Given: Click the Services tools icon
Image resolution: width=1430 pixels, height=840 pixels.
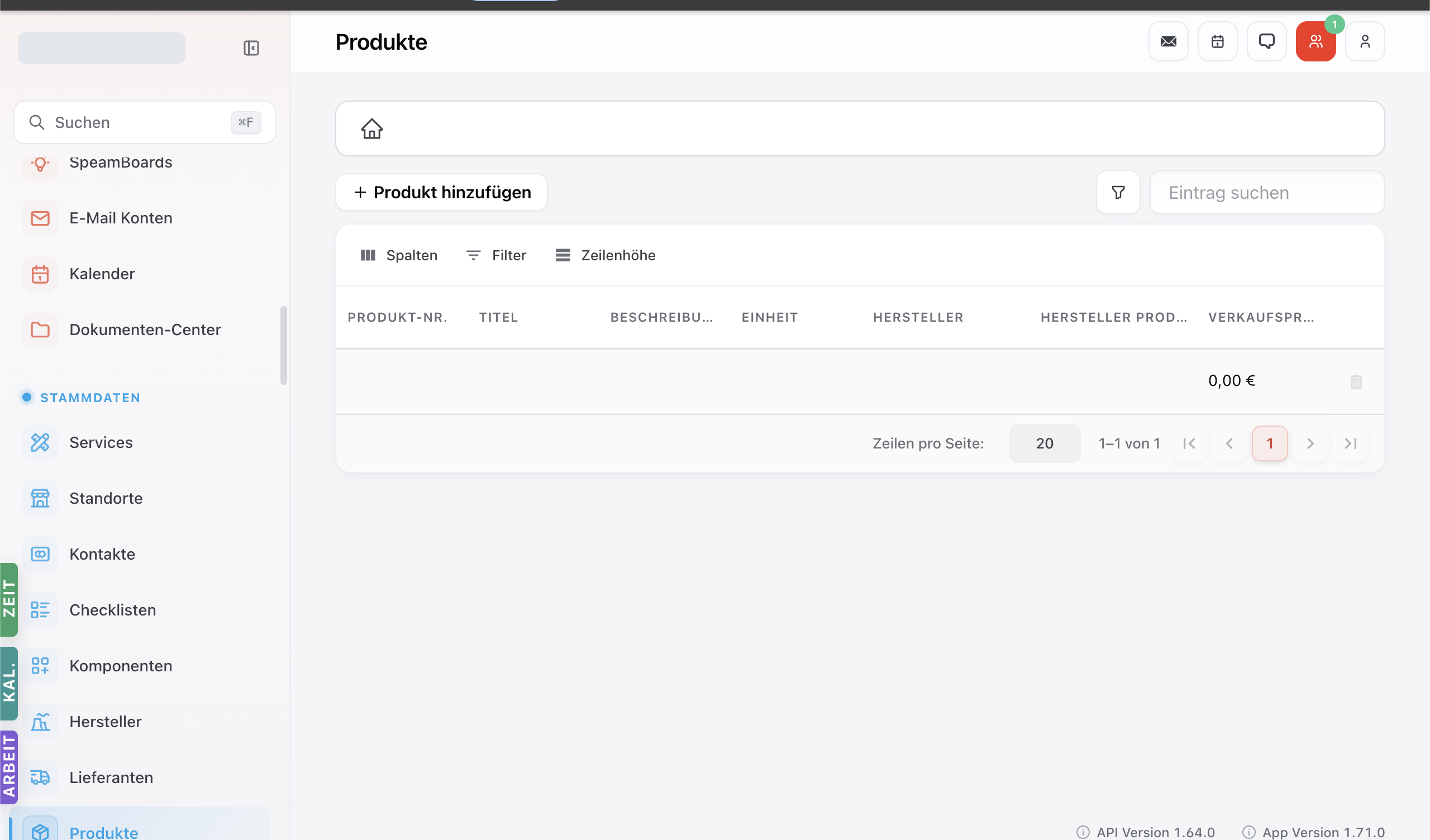Looking at the screenshot, I should 40,442.
